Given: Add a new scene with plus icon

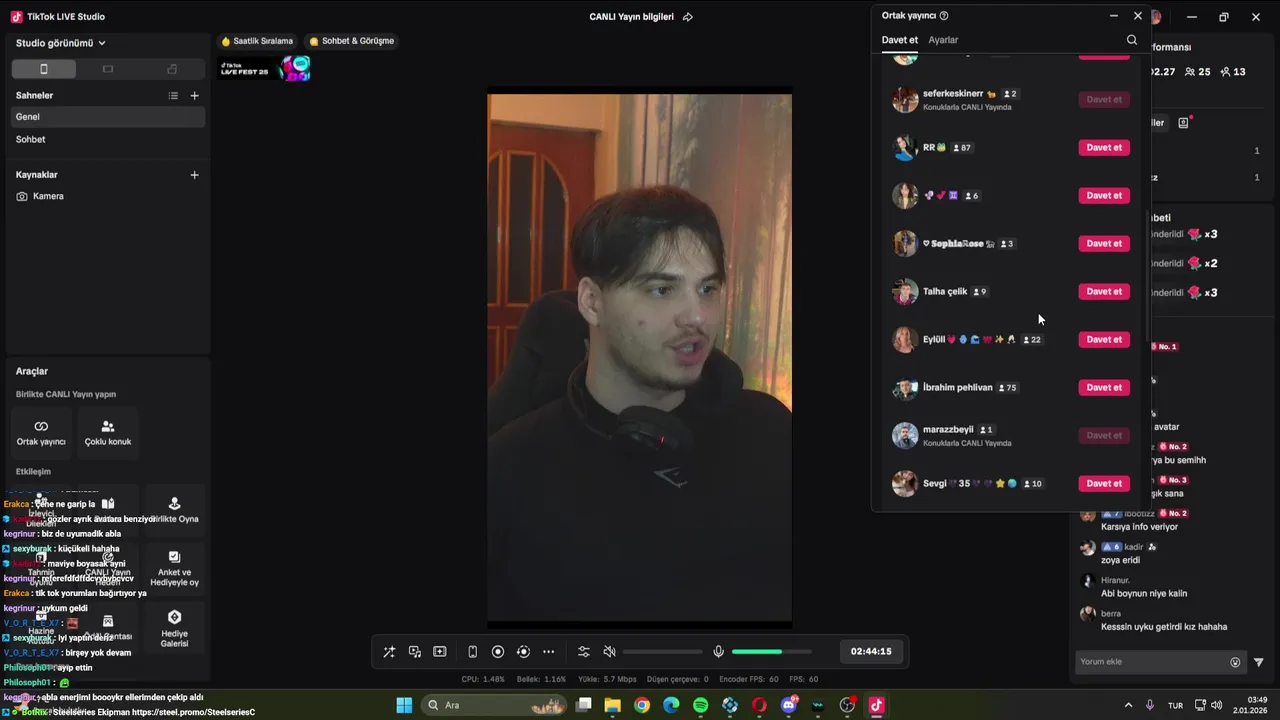Looking at the screenshot, I should (195, 95).
